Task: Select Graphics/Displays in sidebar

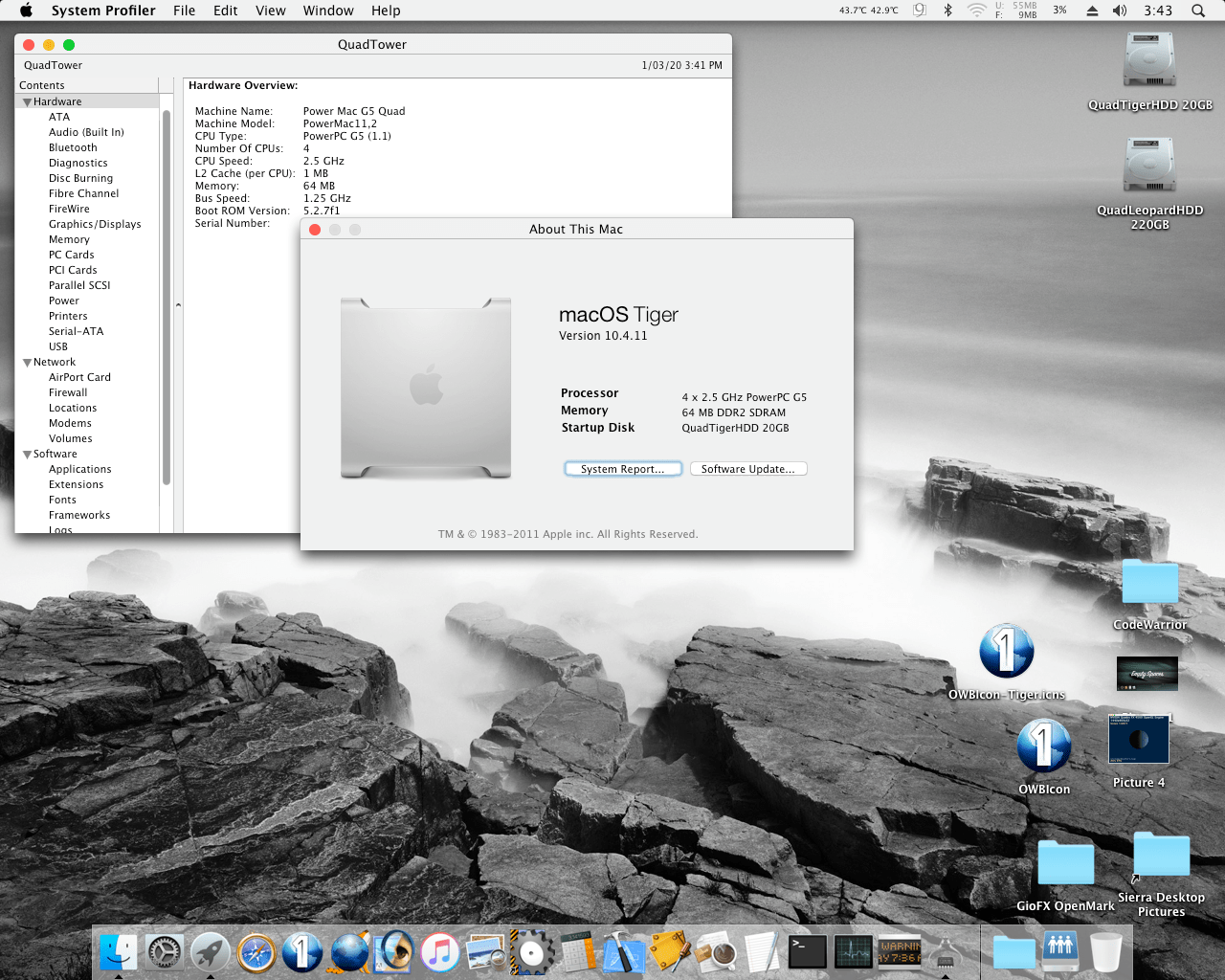Action: pos(95,224)
